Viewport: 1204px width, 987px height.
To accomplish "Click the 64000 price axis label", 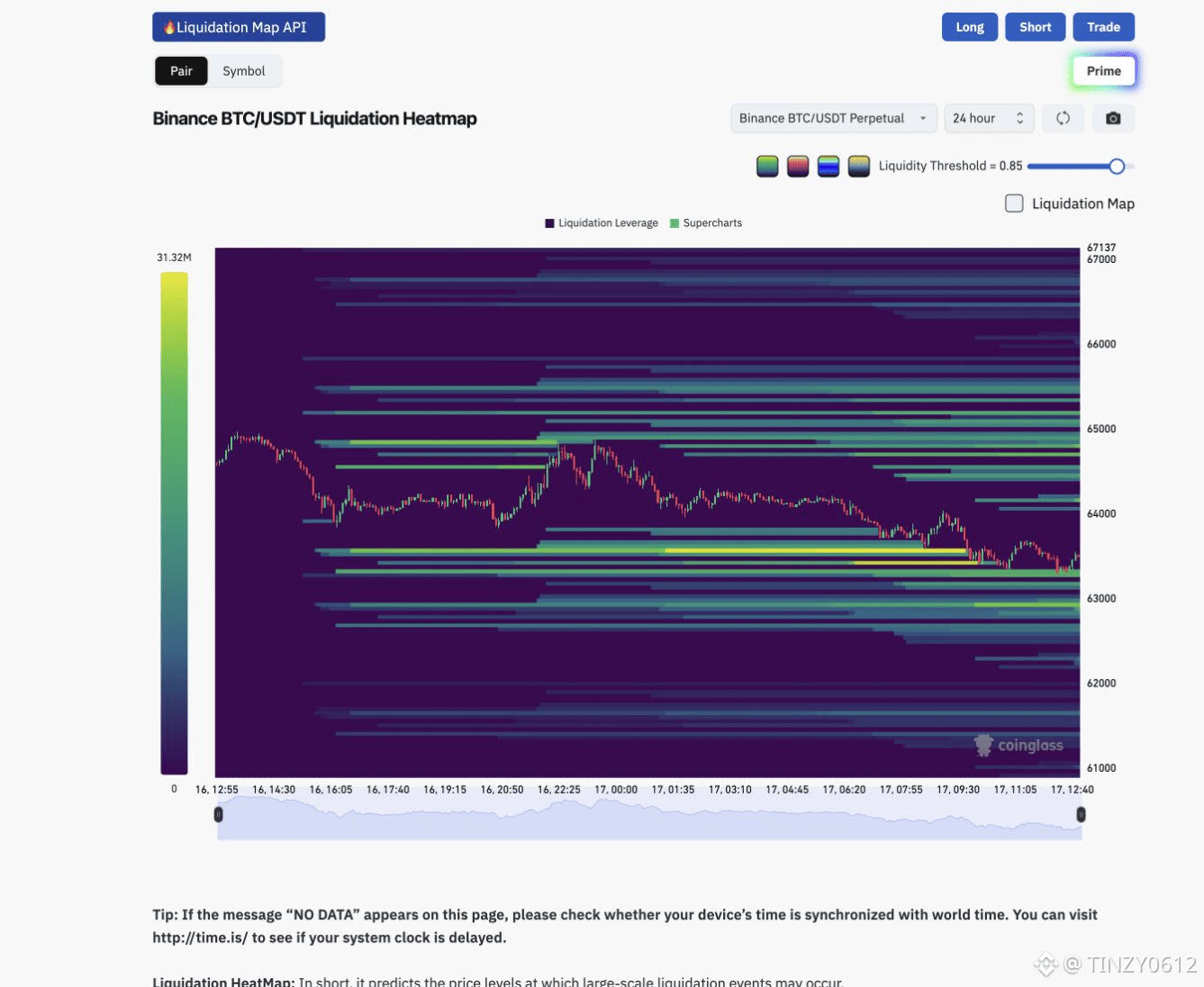I will [1101, 513].
